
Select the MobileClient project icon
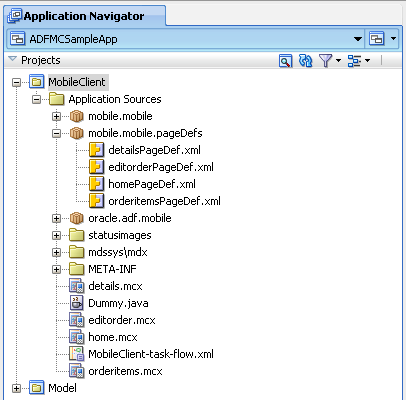coord(36,82)
